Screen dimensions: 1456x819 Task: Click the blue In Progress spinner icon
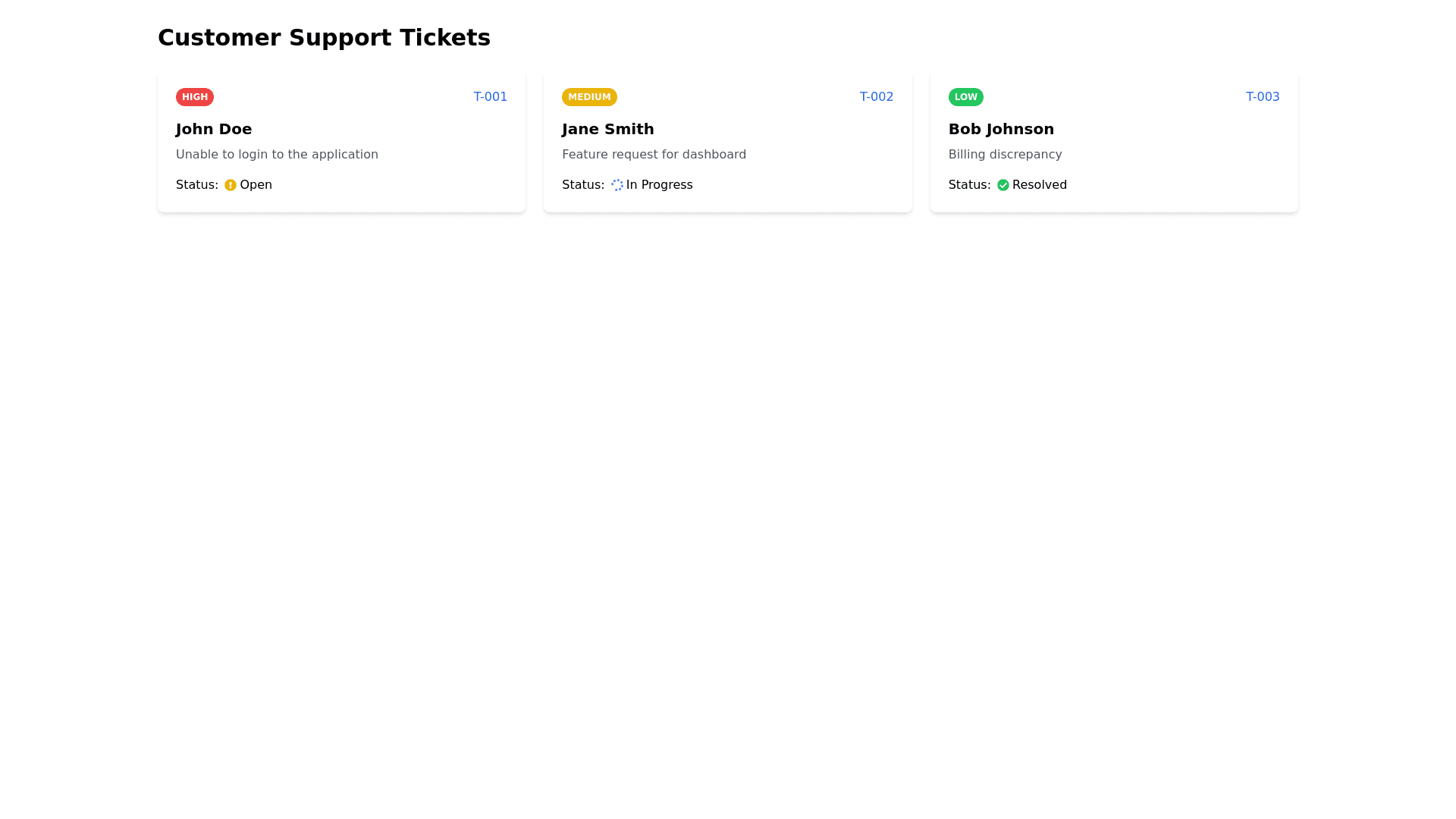click(617, 185)
